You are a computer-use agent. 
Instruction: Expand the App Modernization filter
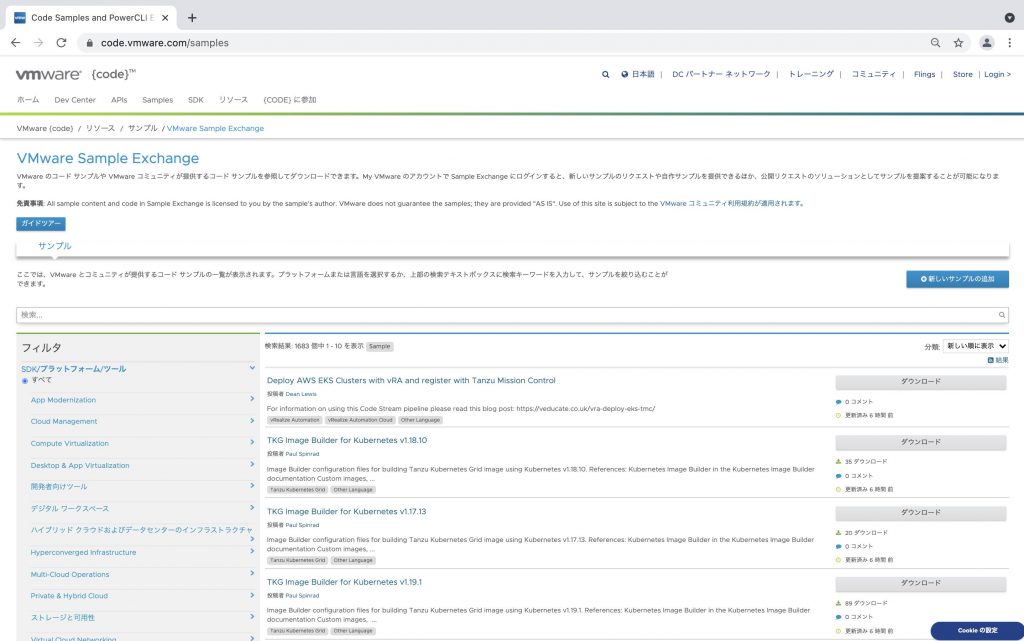(x=252, y=400)
